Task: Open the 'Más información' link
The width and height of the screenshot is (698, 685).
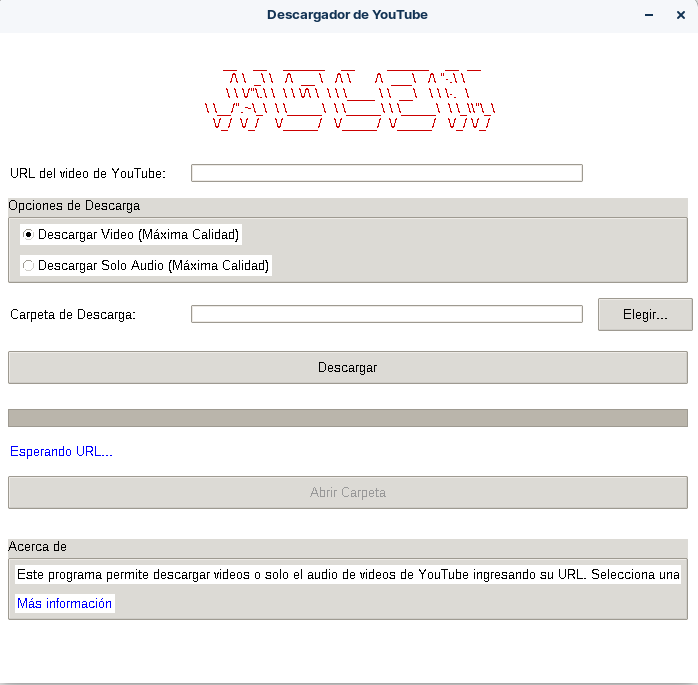Action: coord(65,604)
